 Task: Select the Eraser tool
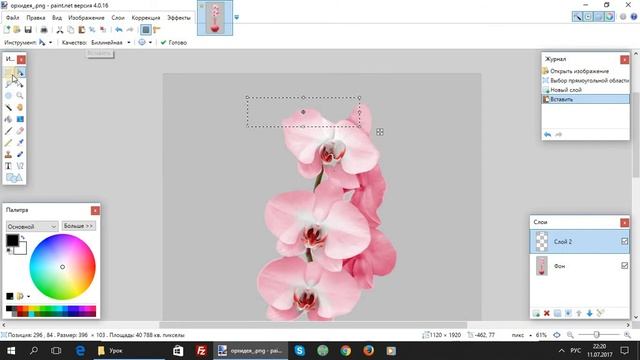(x=20, y=131)
